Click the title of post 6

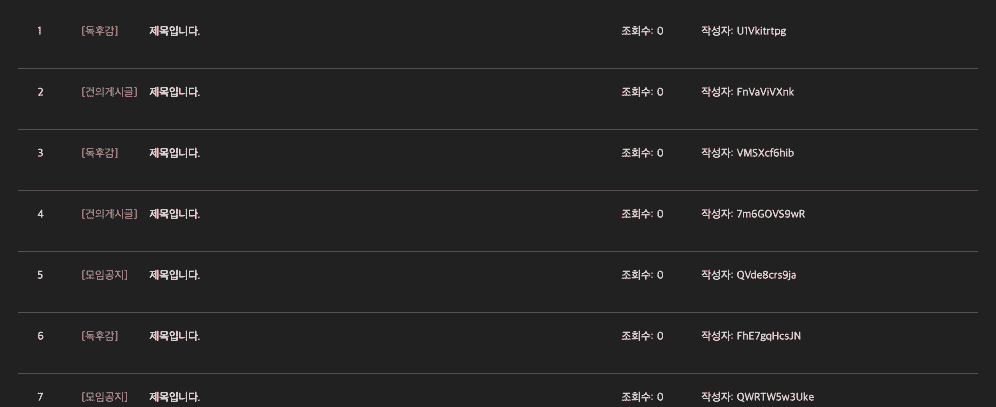[174, 336]
